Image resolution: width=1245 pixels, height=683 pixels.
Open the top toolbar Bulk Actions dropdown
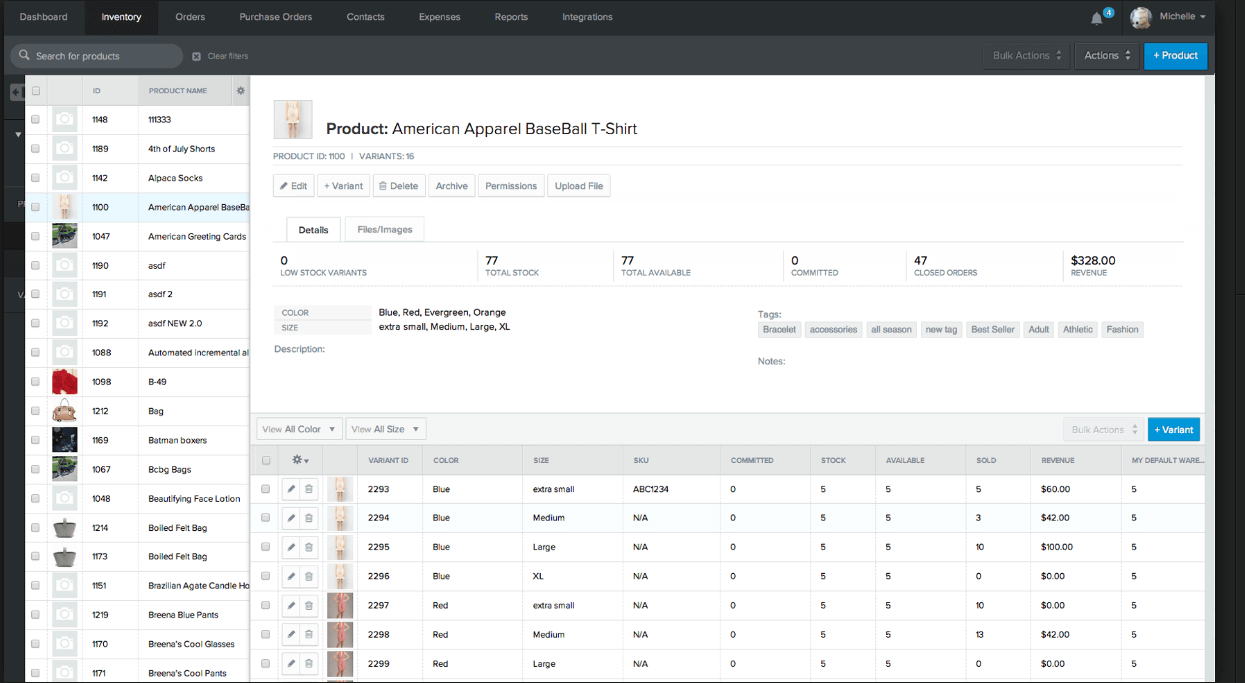pyautogui.click(x=1027, y=56)
